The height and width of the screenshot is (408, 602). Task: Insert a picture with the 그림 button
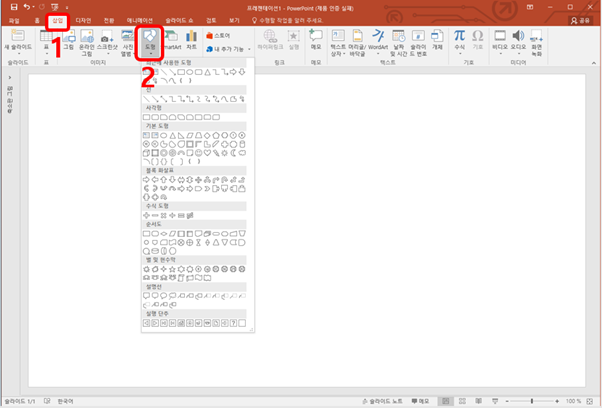[x=69, y=41]
